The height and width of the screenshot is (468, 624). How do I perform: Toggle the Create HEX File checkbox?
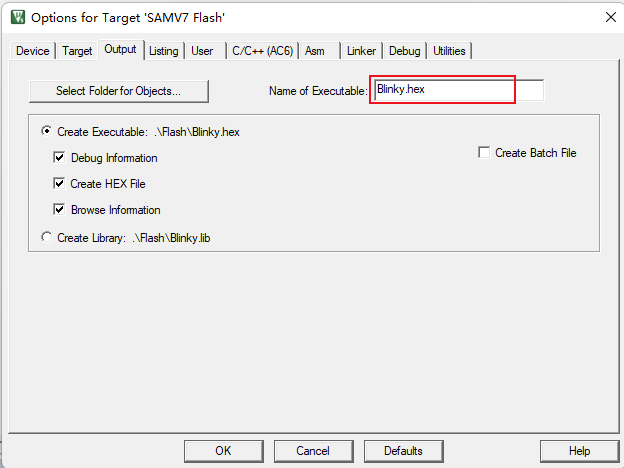(x=59, y=183)
